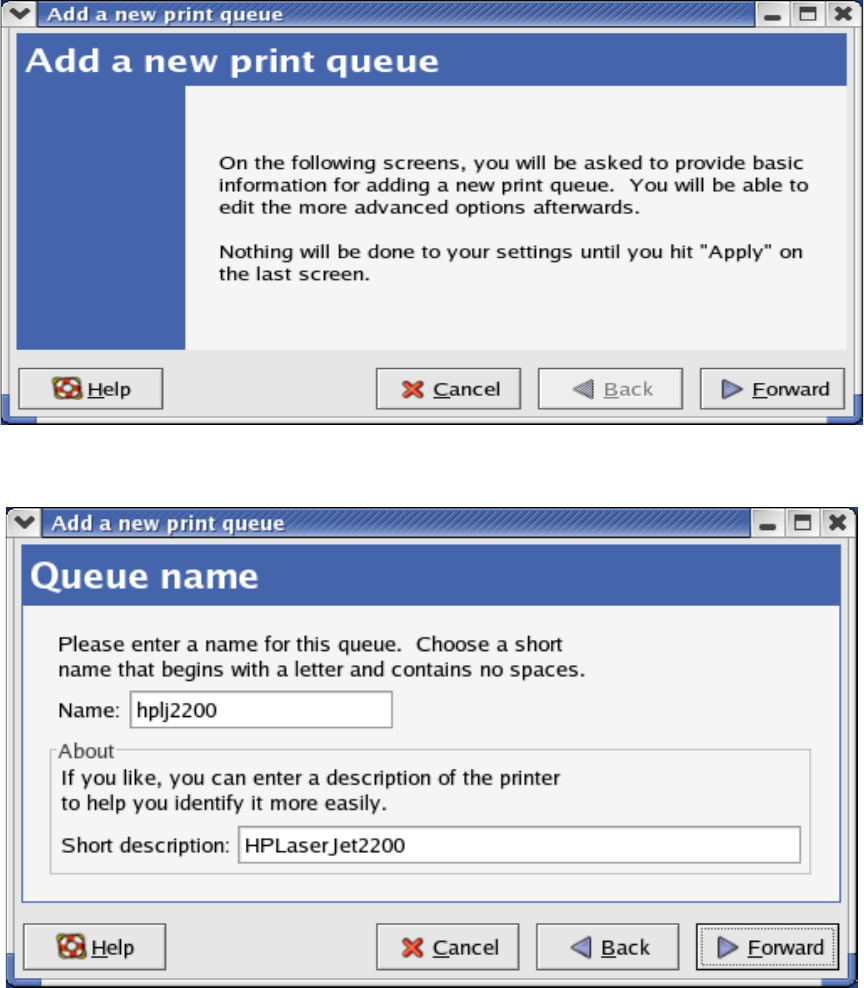Maximize the Queue name window
Viewport: 864px width, 988px height.
802,523
